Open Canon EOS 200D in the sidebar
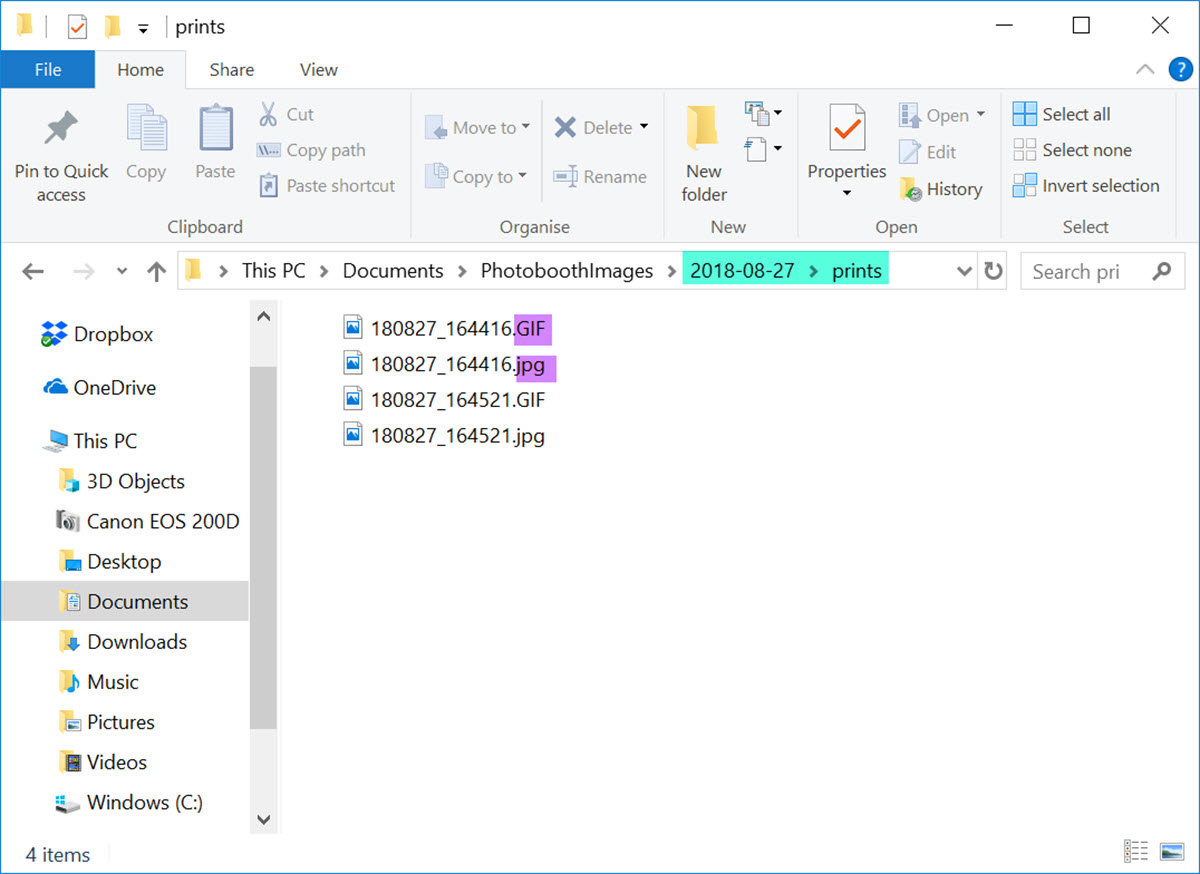Viewport: 1200px width, 874px height. point(148,521)
